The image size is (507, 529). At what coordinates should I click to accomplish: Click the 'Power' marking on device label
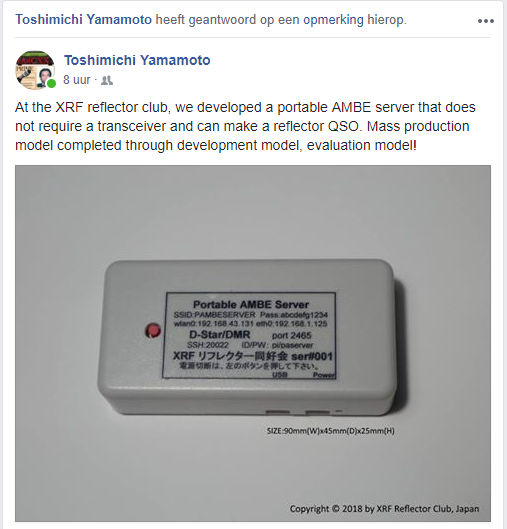point(324,375)
